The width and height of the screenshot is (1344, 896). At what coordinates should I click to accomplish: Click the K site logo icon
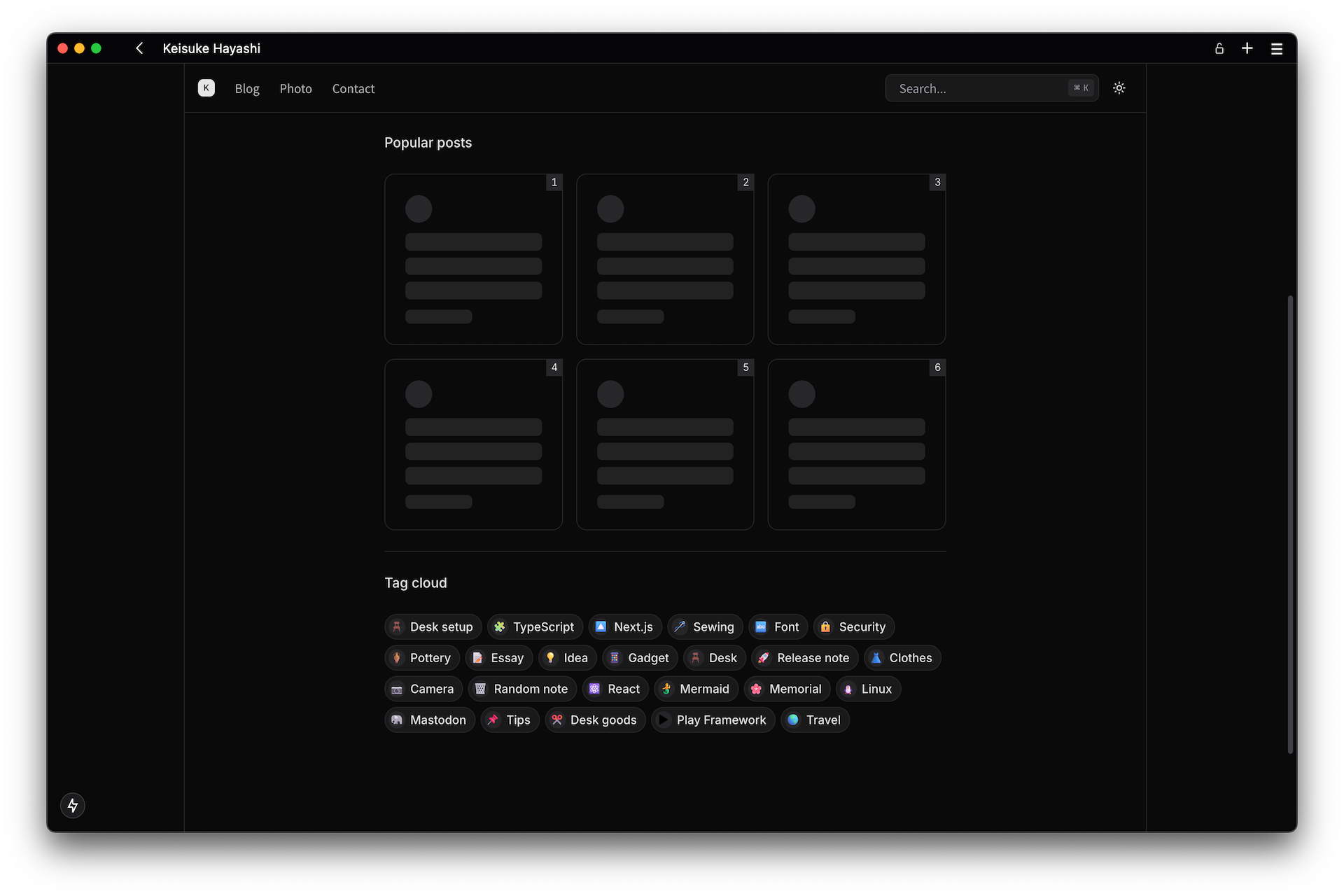206,88
